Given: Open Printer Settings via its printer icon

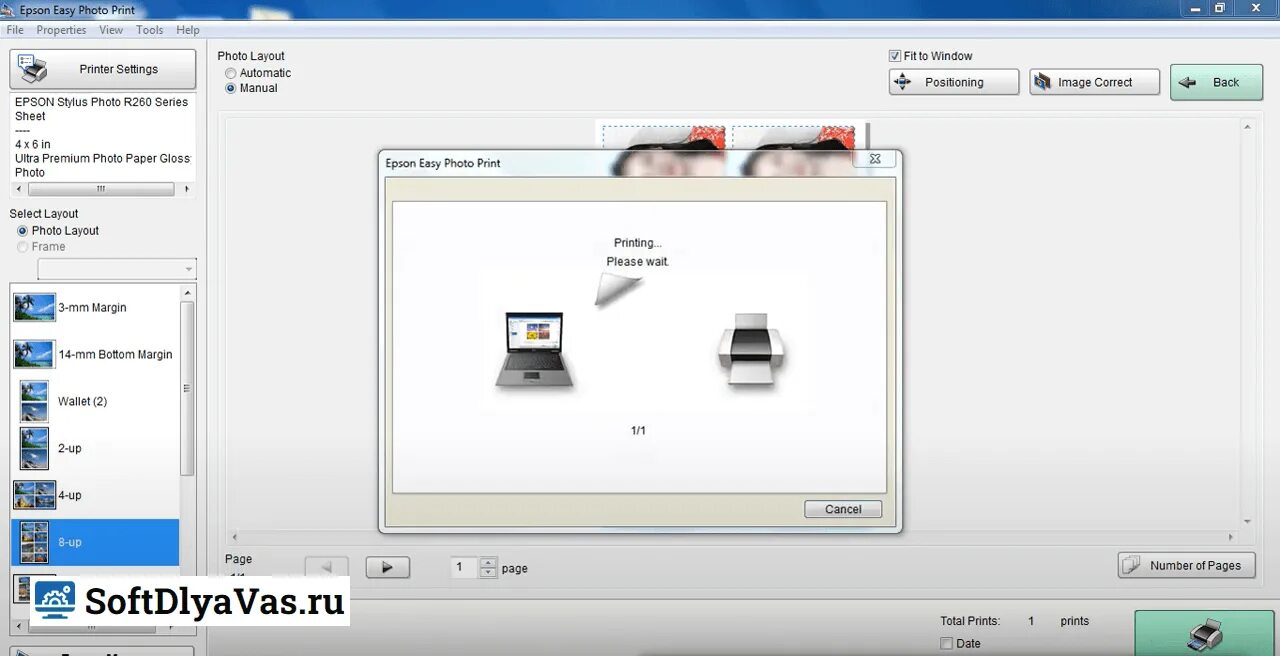Looking at the screenshot, I should (x=33, y=69).
